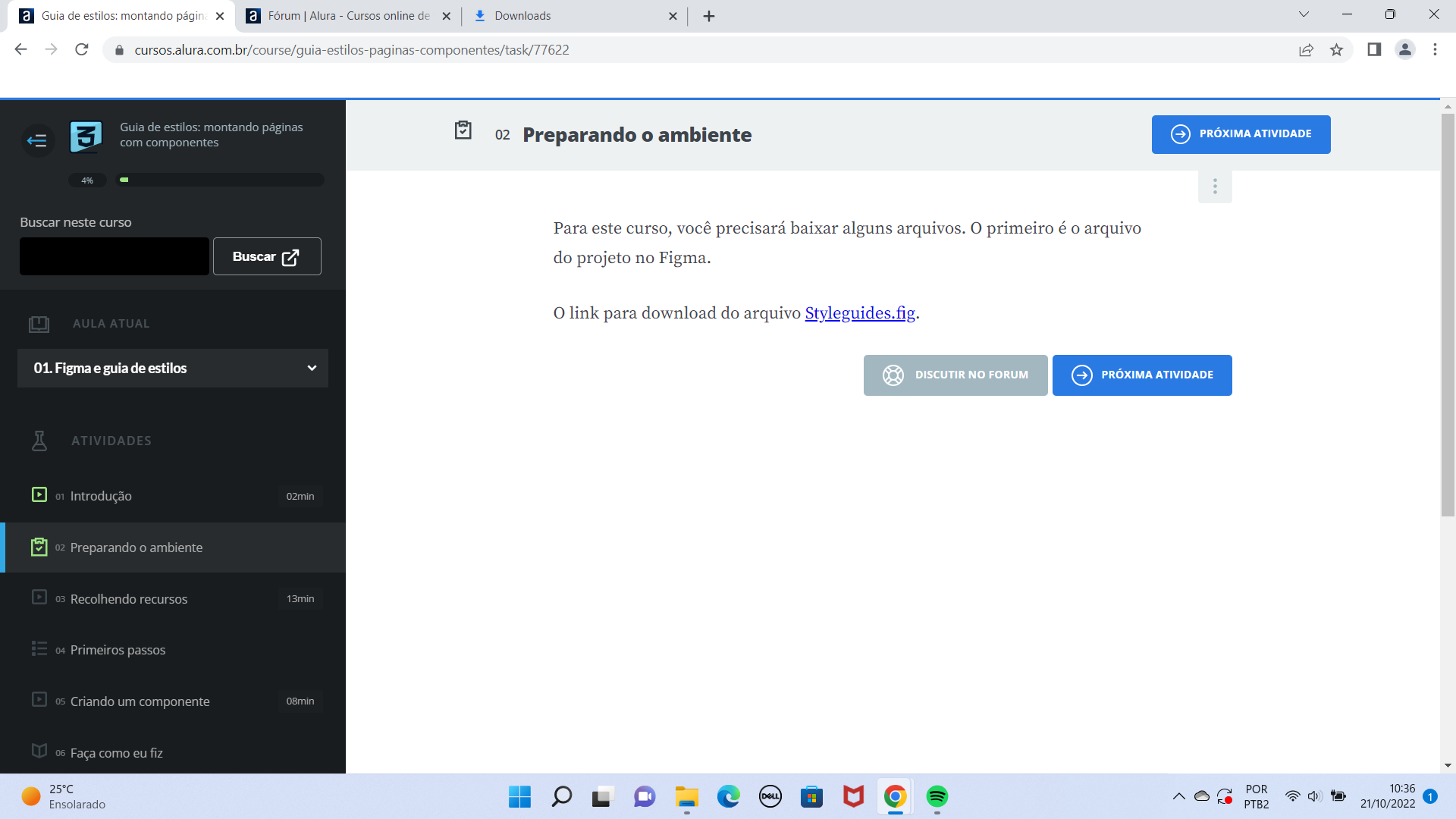Screen dimensions: 1456x819
Task: Open File Explorer from the taskbar
Action: click(687, 797)
